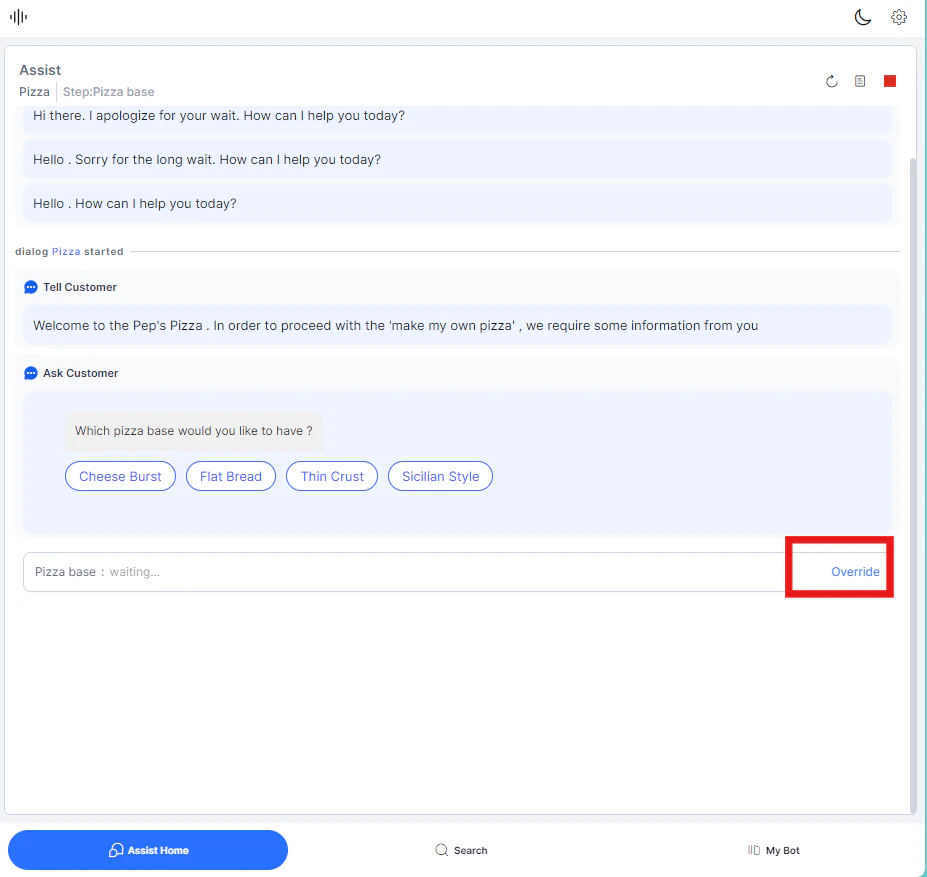Image resolution: width=927 pixels, height=877 pixels.
Task: Click the Tell Customer chat bubble icon
Action: (x=31, y=287)
